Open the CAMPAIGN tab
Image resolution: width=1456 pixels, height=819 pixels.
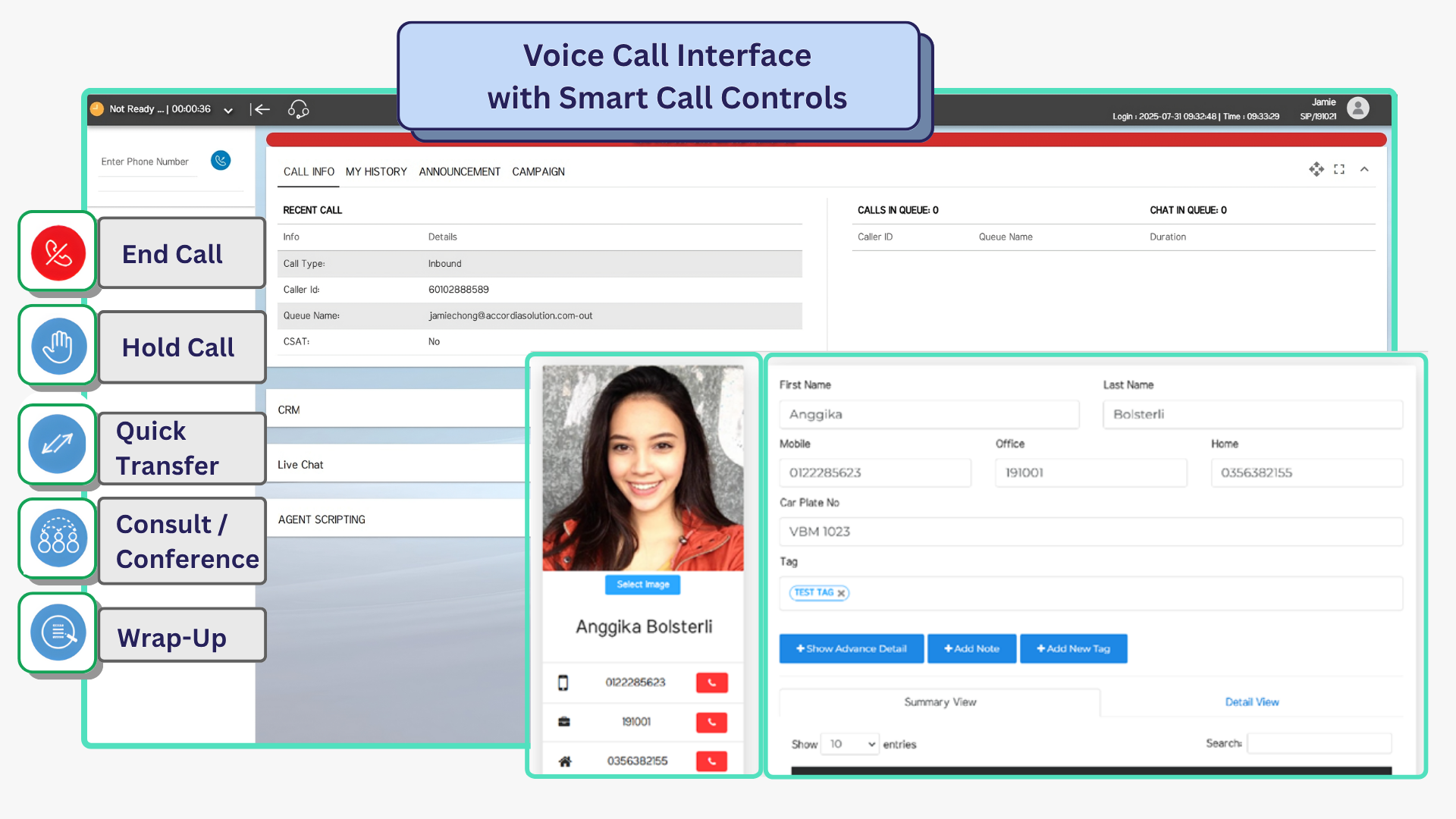(538, 172)
